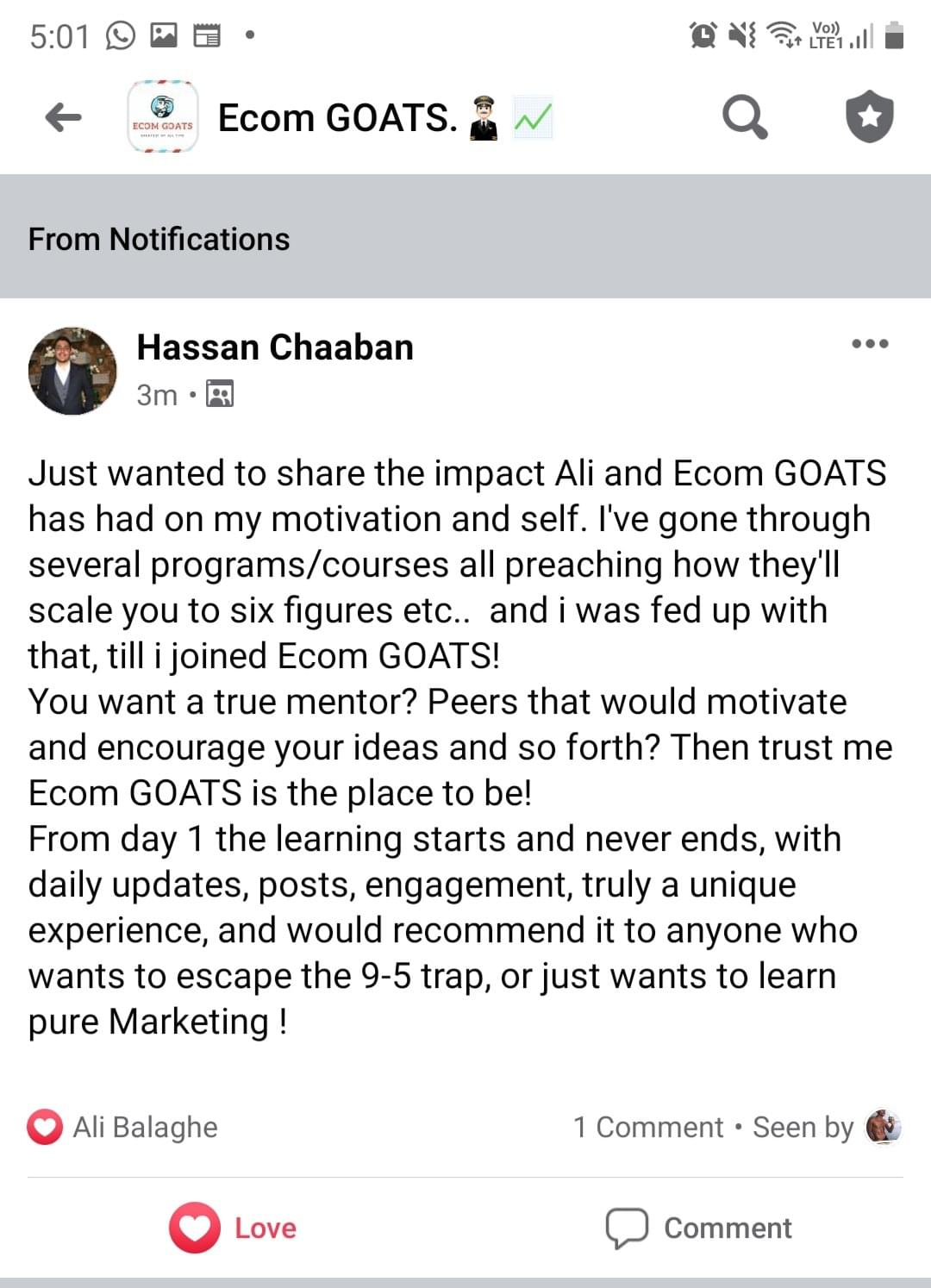This screenshot has height=1288, width=931.
Task: Tap the Seen by avatar
Action: 883,1126
